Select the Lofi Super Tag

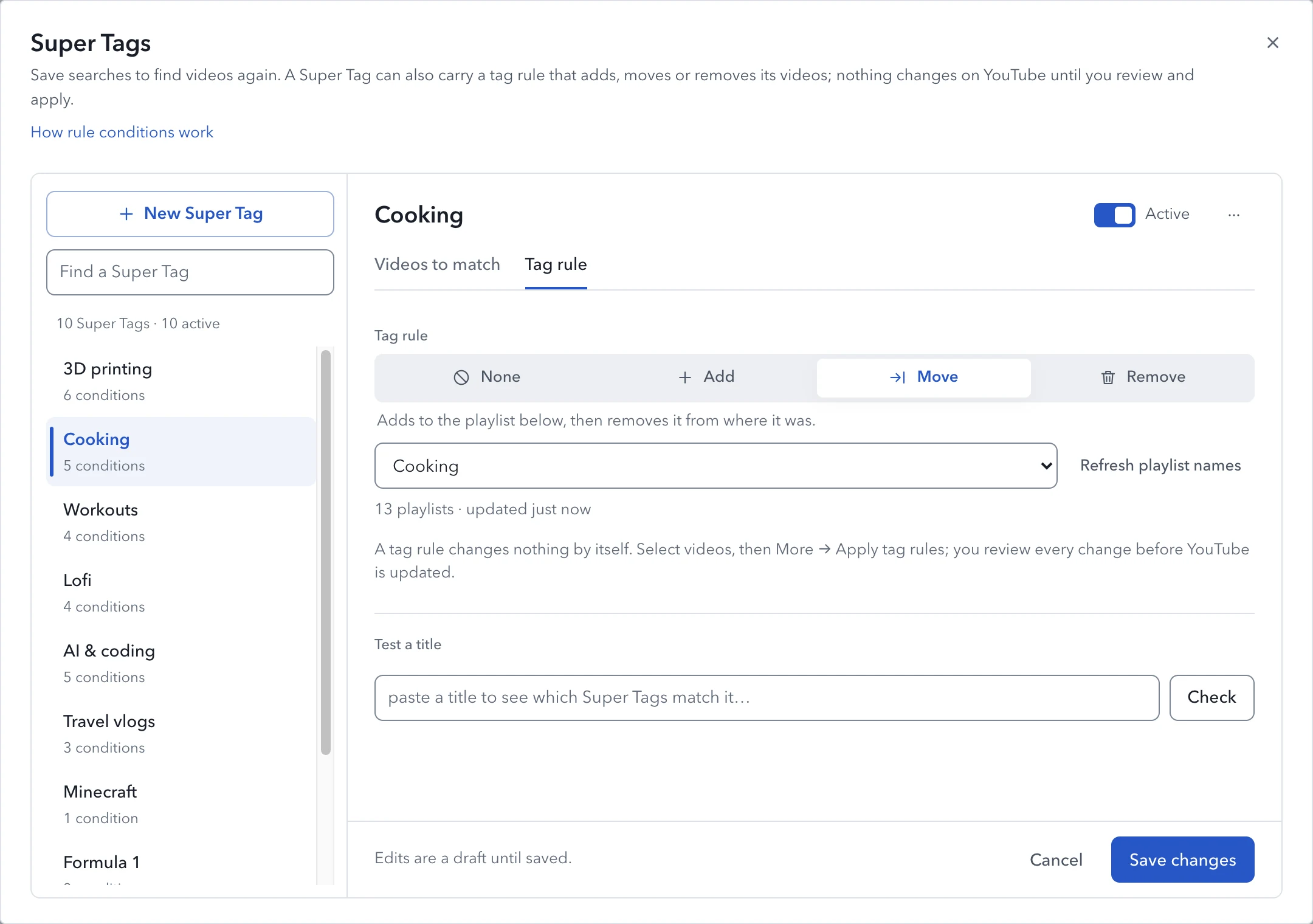pos(181,593)
